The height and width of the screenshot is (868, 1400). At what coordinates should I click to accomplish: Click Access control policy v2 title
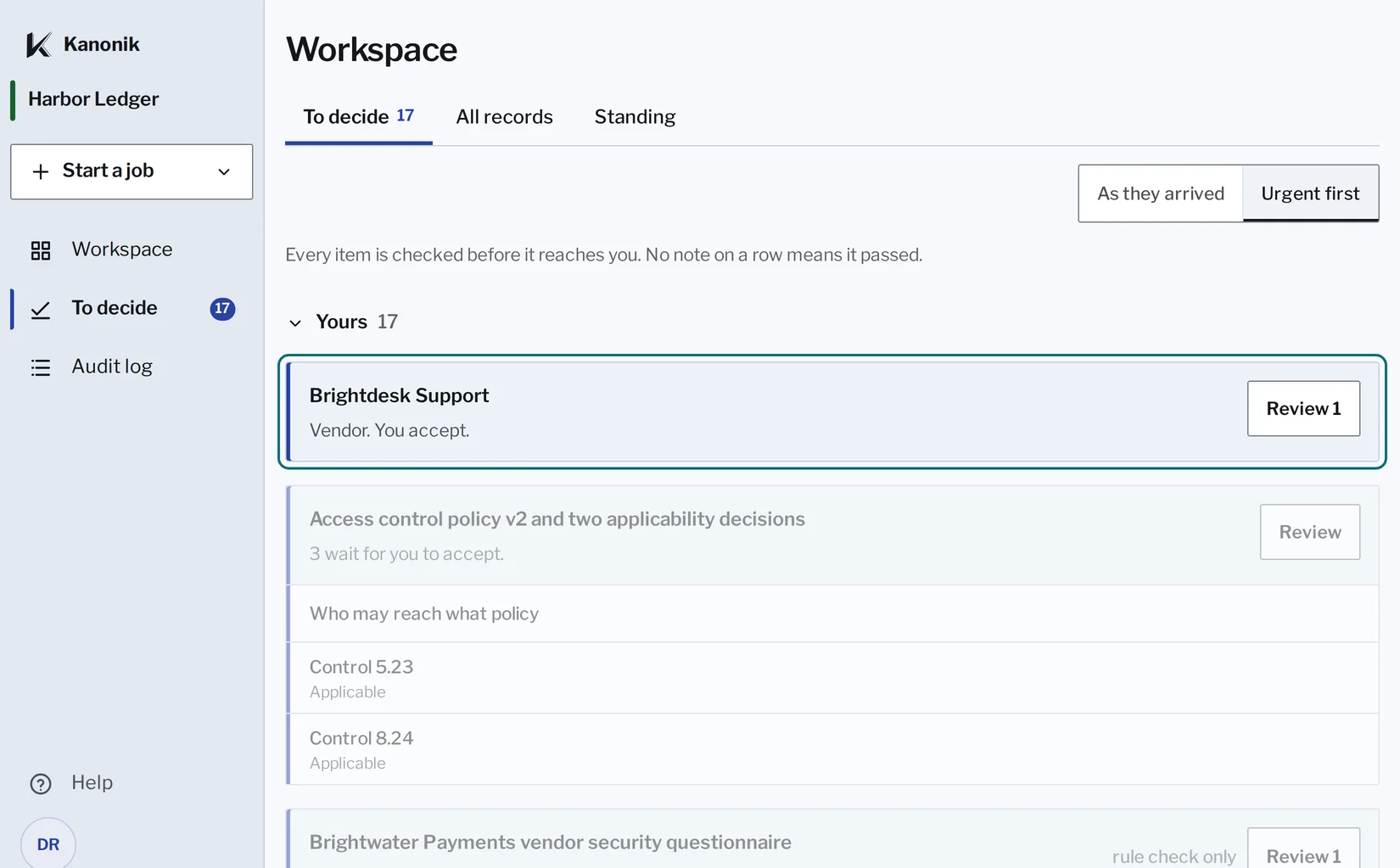coord(557,519)
